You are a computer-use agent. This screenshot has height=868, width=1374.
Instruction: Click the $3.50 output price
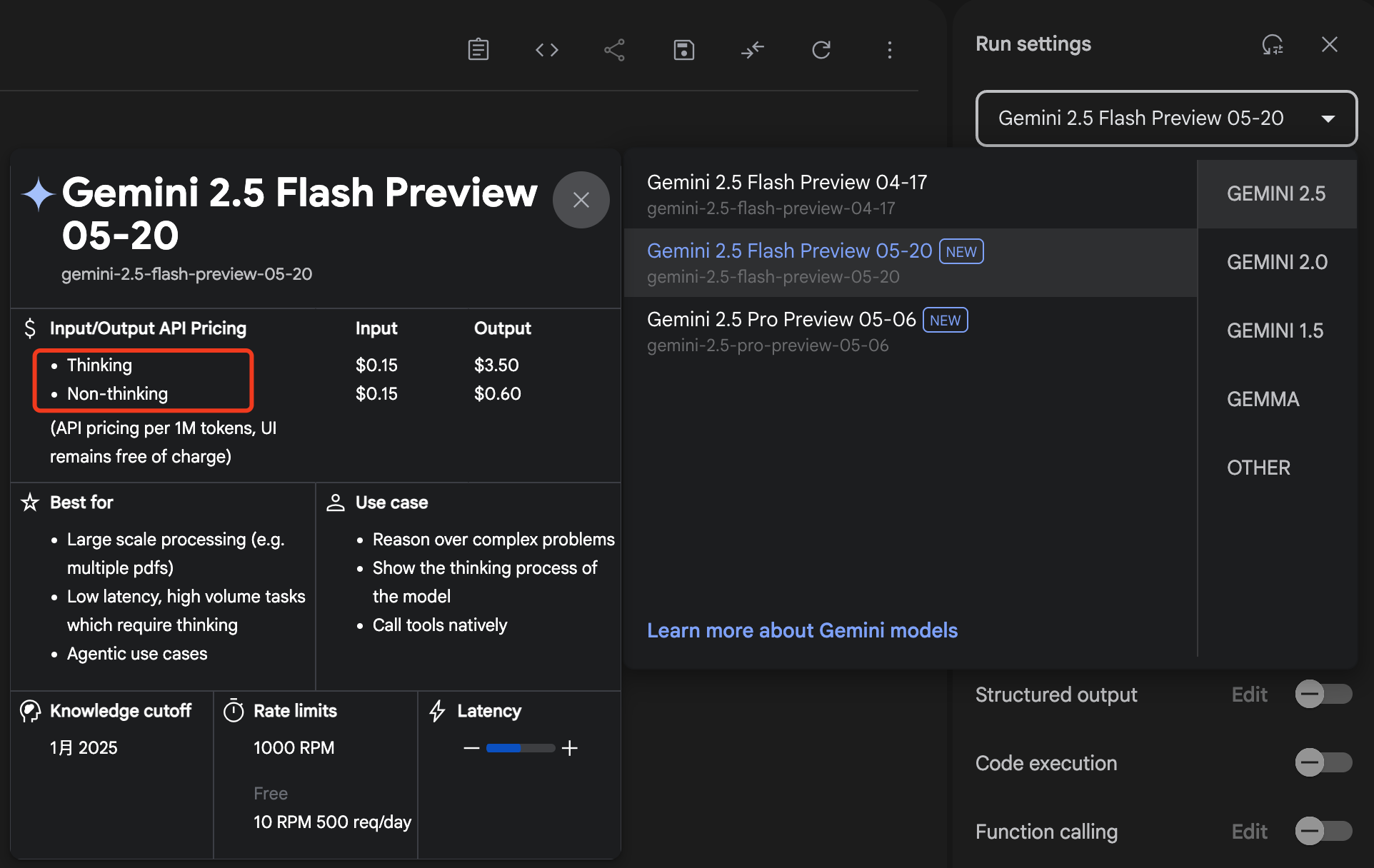coord(496,365)
